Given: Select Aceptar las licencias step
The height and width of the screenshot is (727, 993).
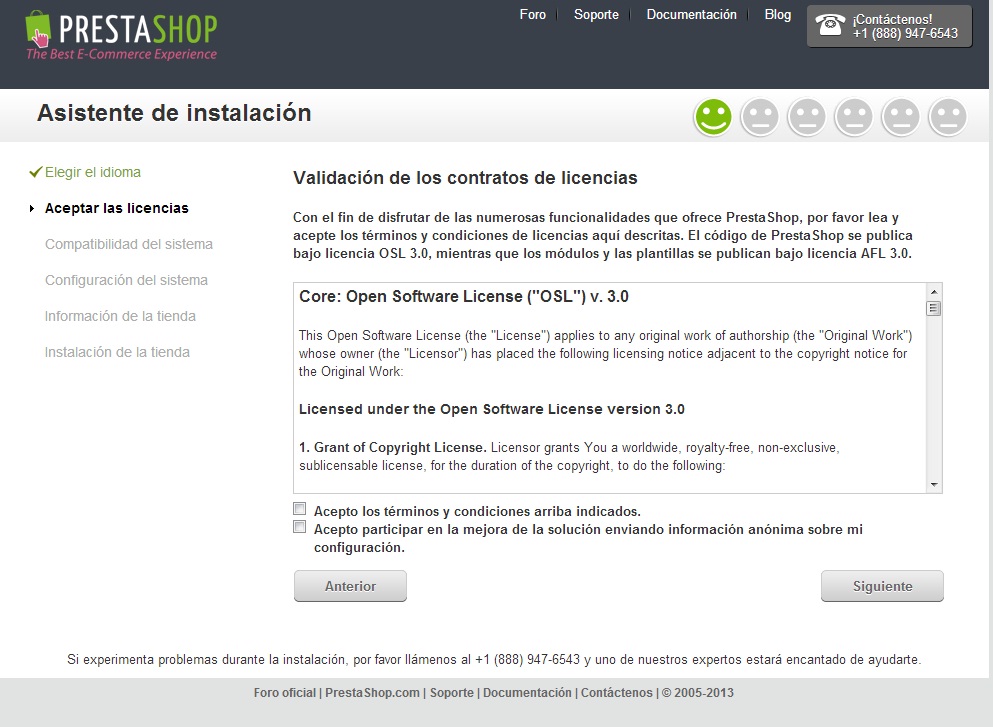Looking at the screenshot, I should pyautogui.click(x=117, y=208).
